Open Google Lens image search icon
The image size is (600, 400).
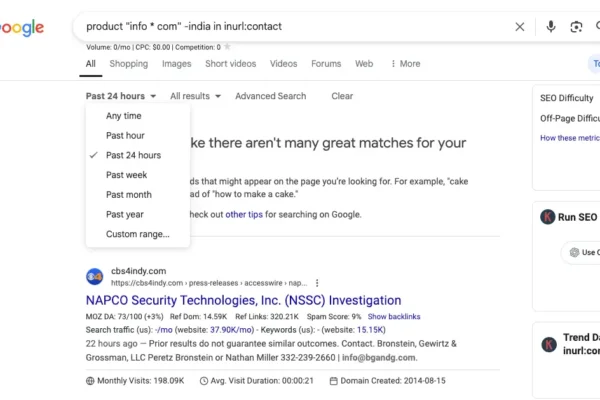click(576, 27)
